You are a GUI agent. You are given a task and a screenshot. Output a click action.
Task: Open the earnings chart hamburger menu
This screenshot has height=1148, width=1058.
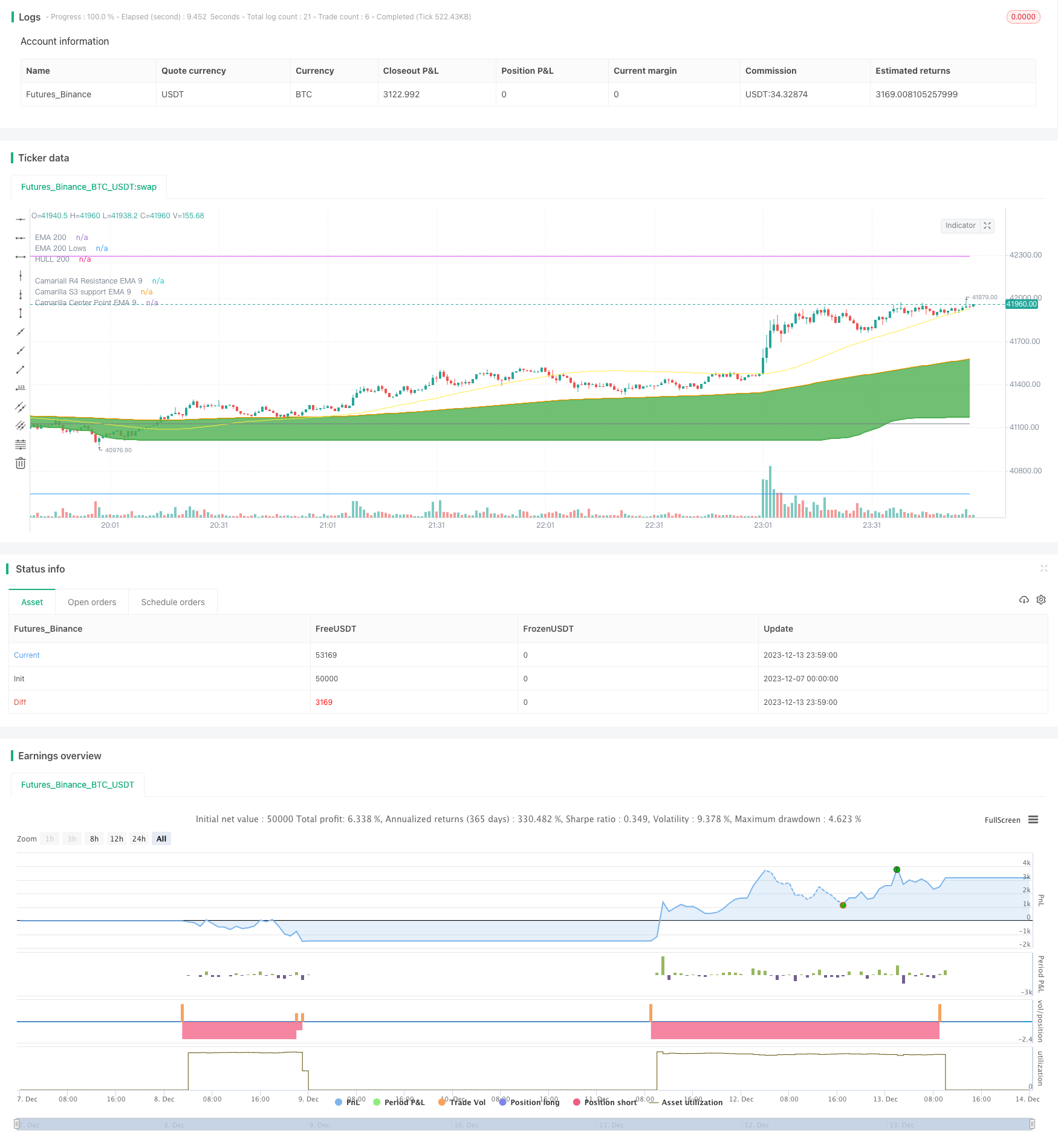(x=1033, y=820)
